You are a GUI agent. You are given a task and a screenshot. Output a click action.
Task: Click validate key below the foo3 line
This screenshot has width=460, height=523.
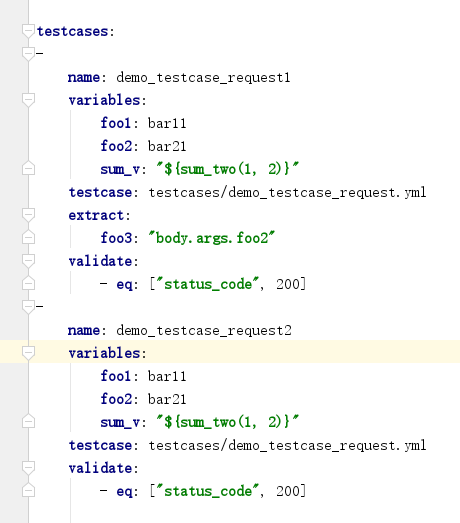pyautogui.click(x=100, y=261)
